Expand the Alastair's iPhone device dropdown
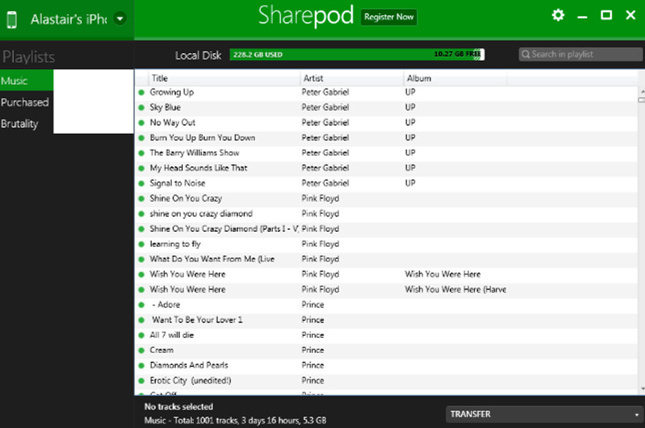This screenshot has height=428, width=645. pos(120,18)
